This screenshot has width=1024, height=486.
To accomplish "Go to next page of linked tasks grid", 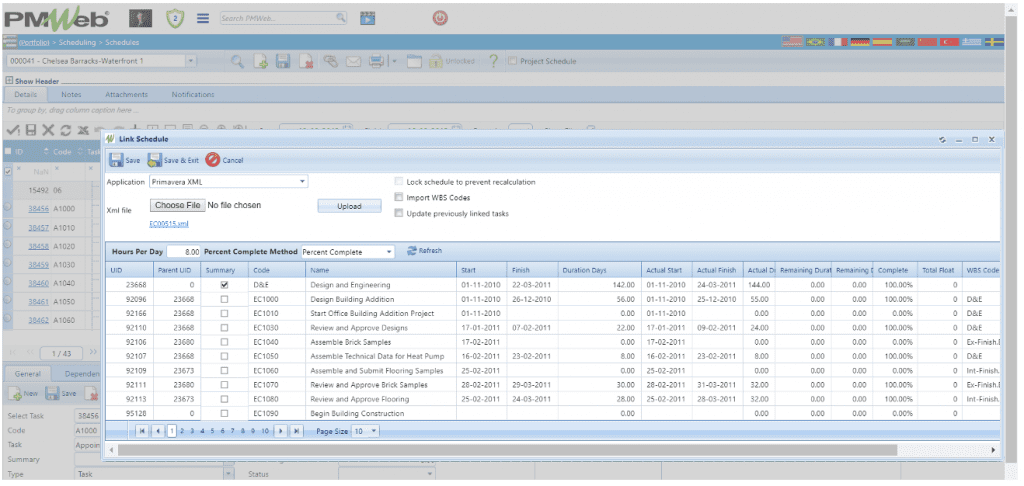I will [x=281, y=431].
